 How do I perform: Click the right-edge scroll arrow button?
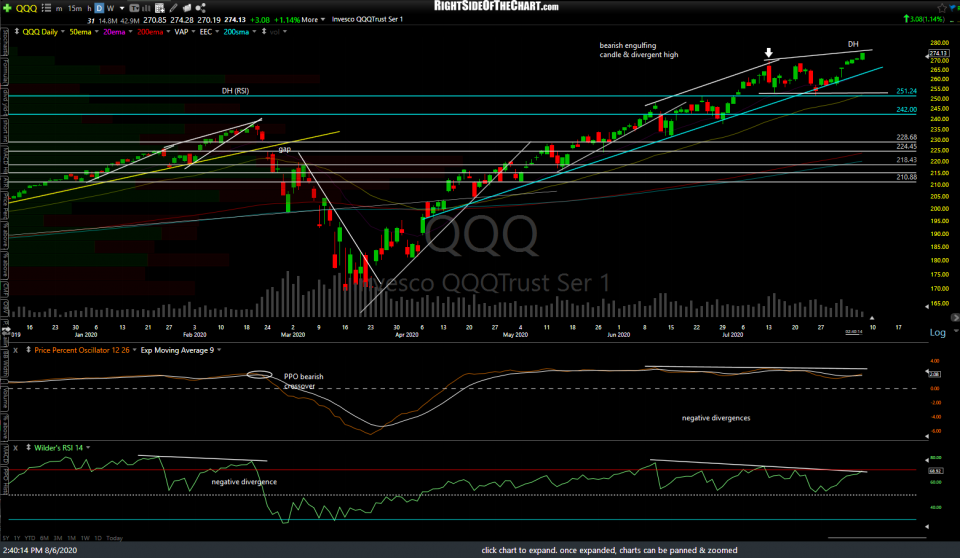pos(954,317)
